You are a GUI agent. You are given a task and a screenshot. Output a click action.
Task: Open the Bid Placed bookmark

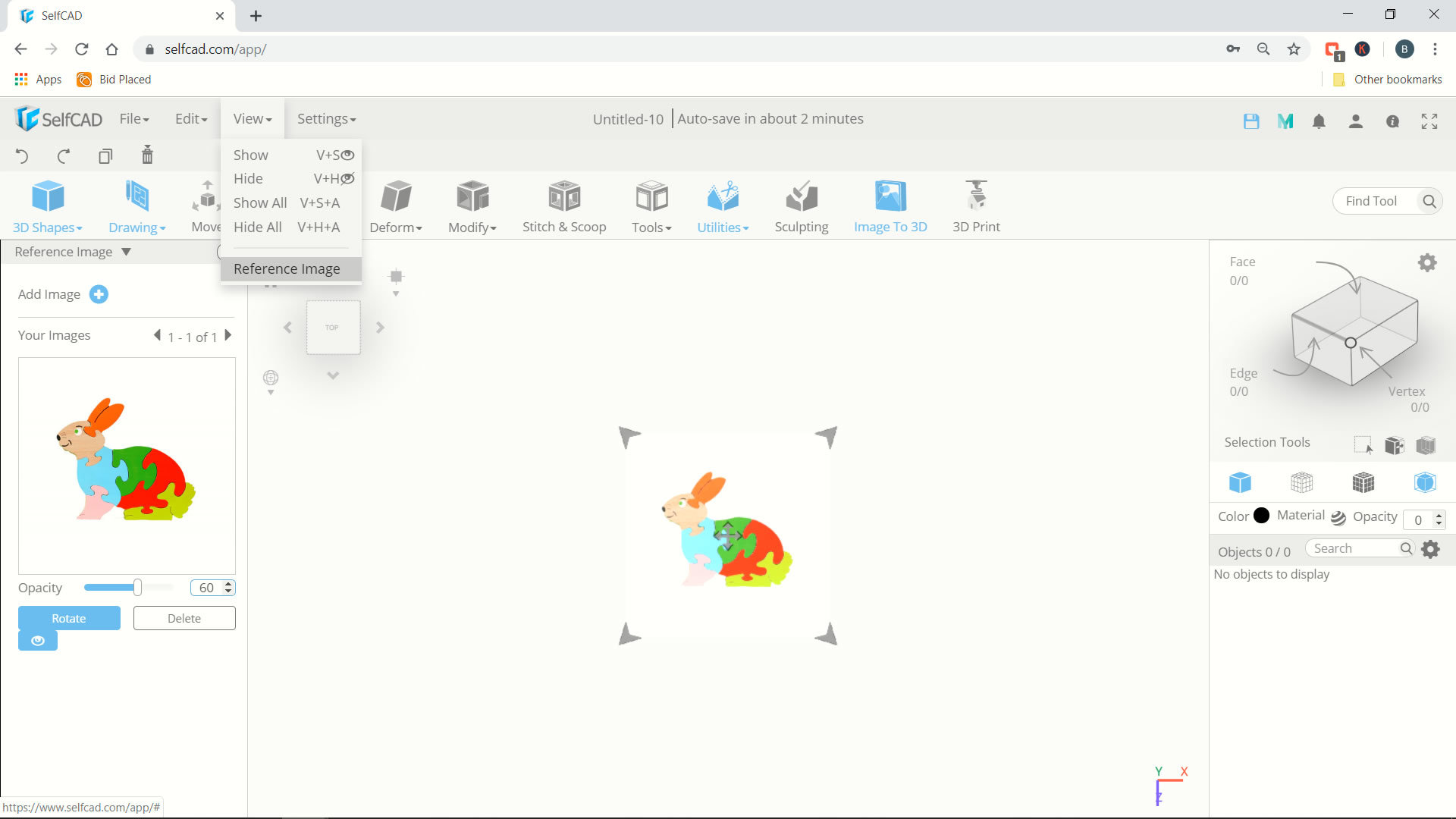[114, 80]
